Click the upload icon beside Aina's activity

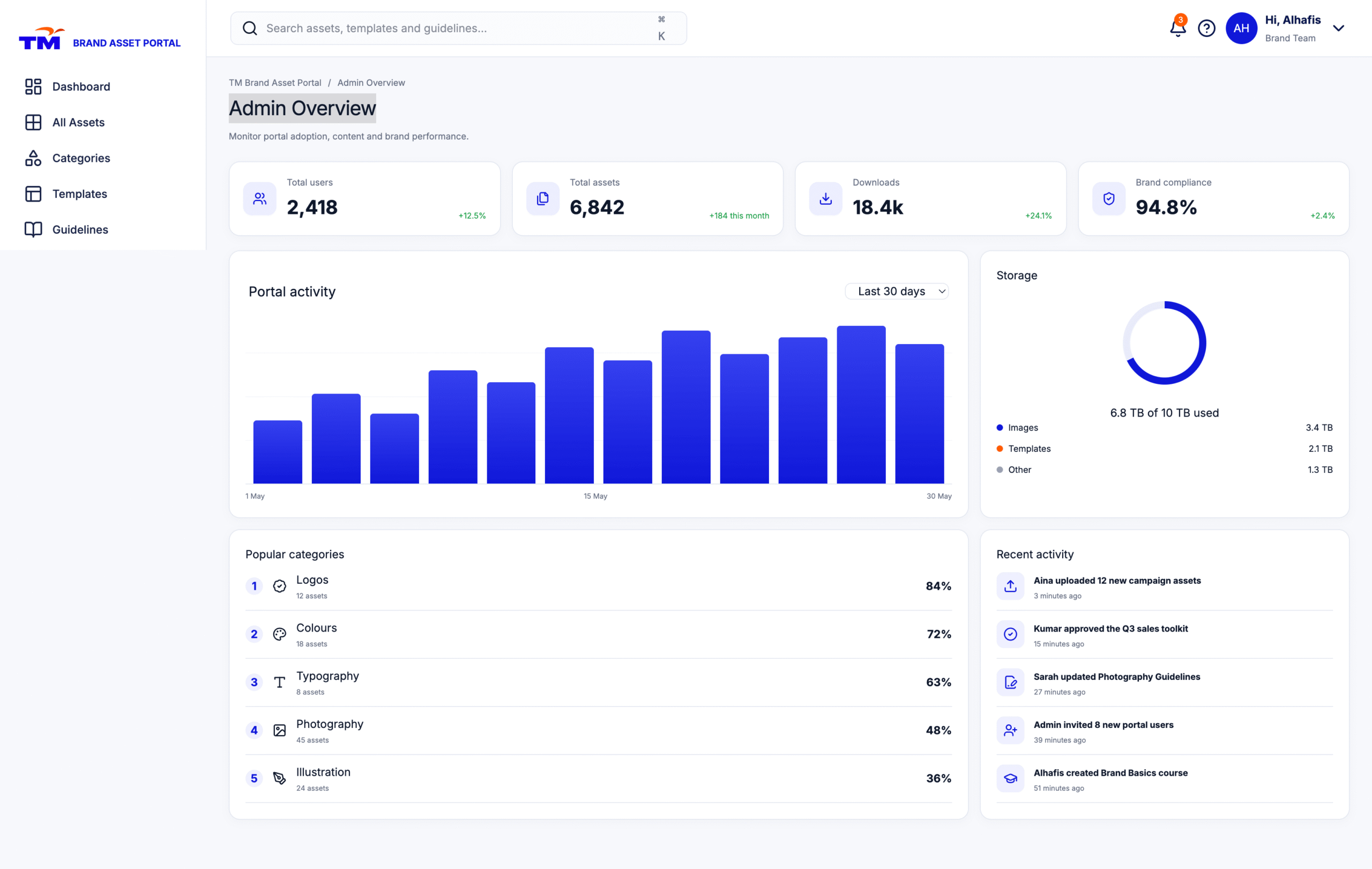tap(1010, 586)
